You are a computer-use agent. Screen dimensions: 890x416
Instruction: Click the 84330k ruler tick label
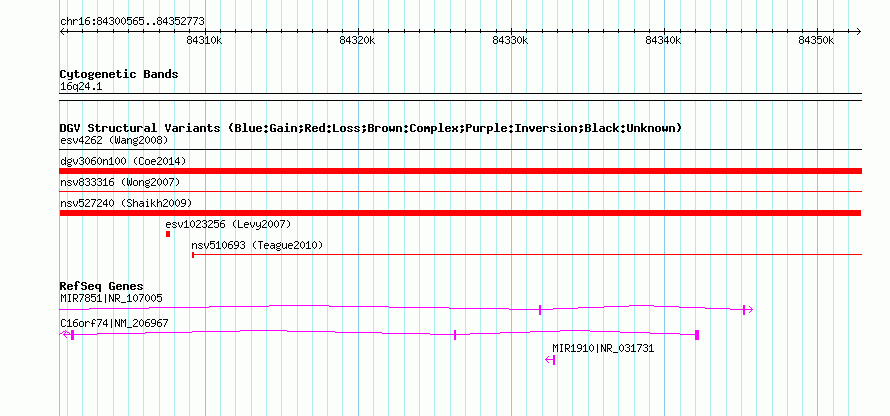[510, 40]
